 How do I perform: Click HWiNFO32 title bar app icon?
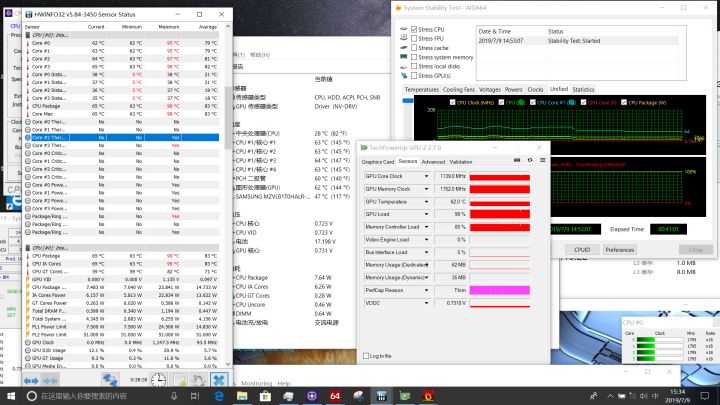28,14
